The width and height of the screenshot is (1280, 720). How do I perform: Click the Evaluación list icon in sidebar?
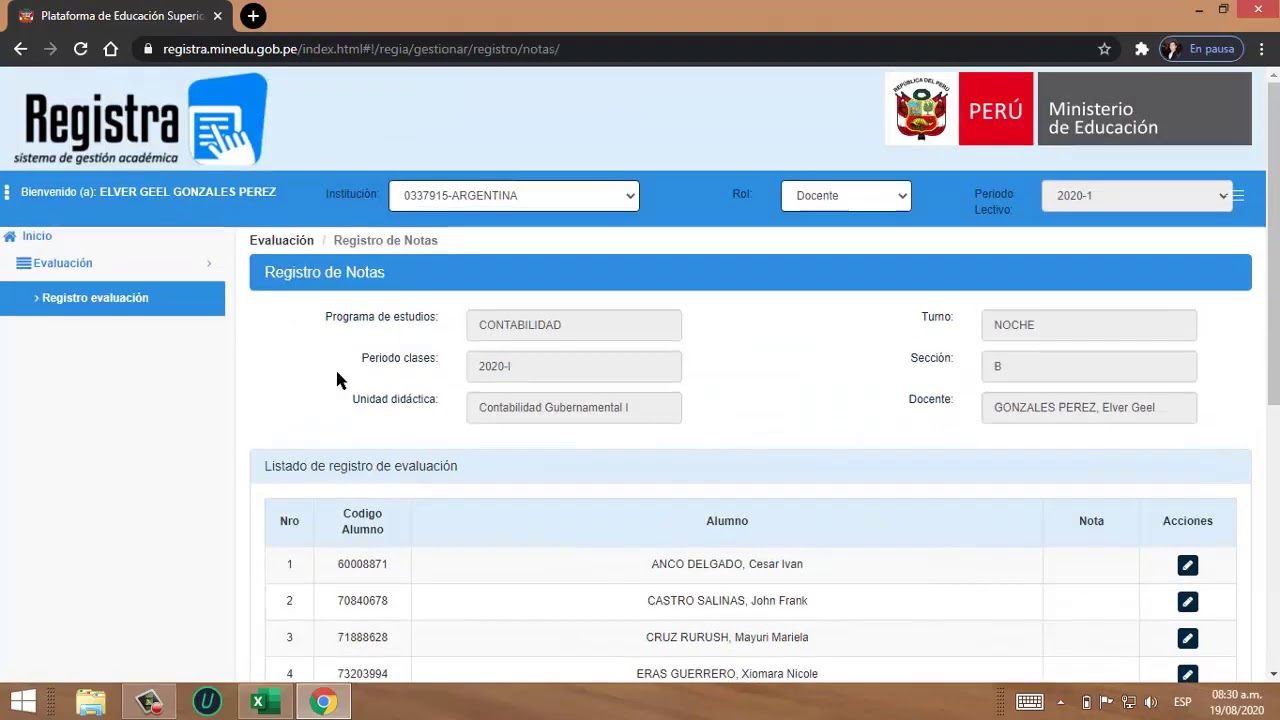[23, 263]
